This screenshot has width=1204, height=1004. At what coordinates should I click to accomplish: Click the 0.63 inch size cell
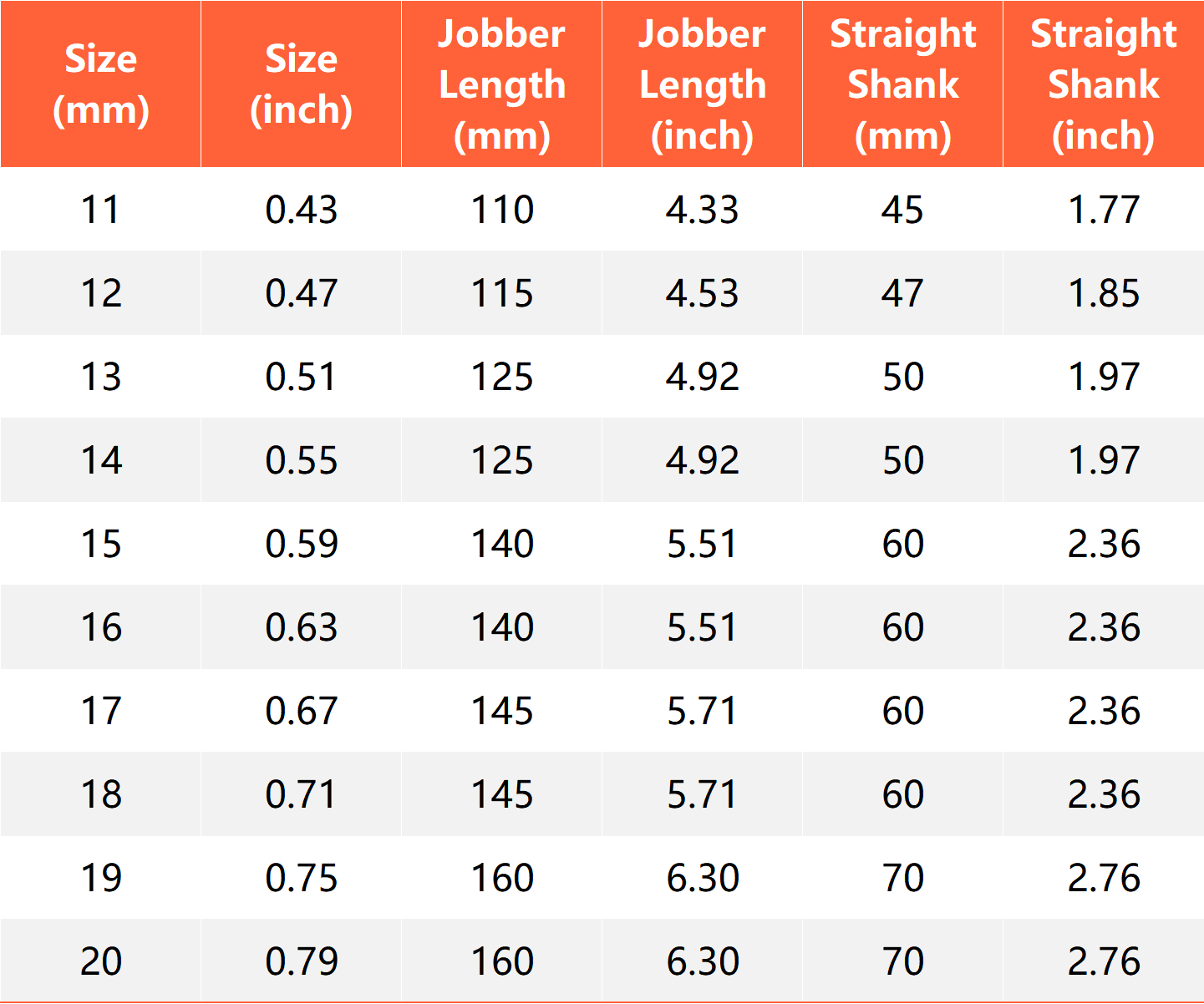[x=301, y=627]
